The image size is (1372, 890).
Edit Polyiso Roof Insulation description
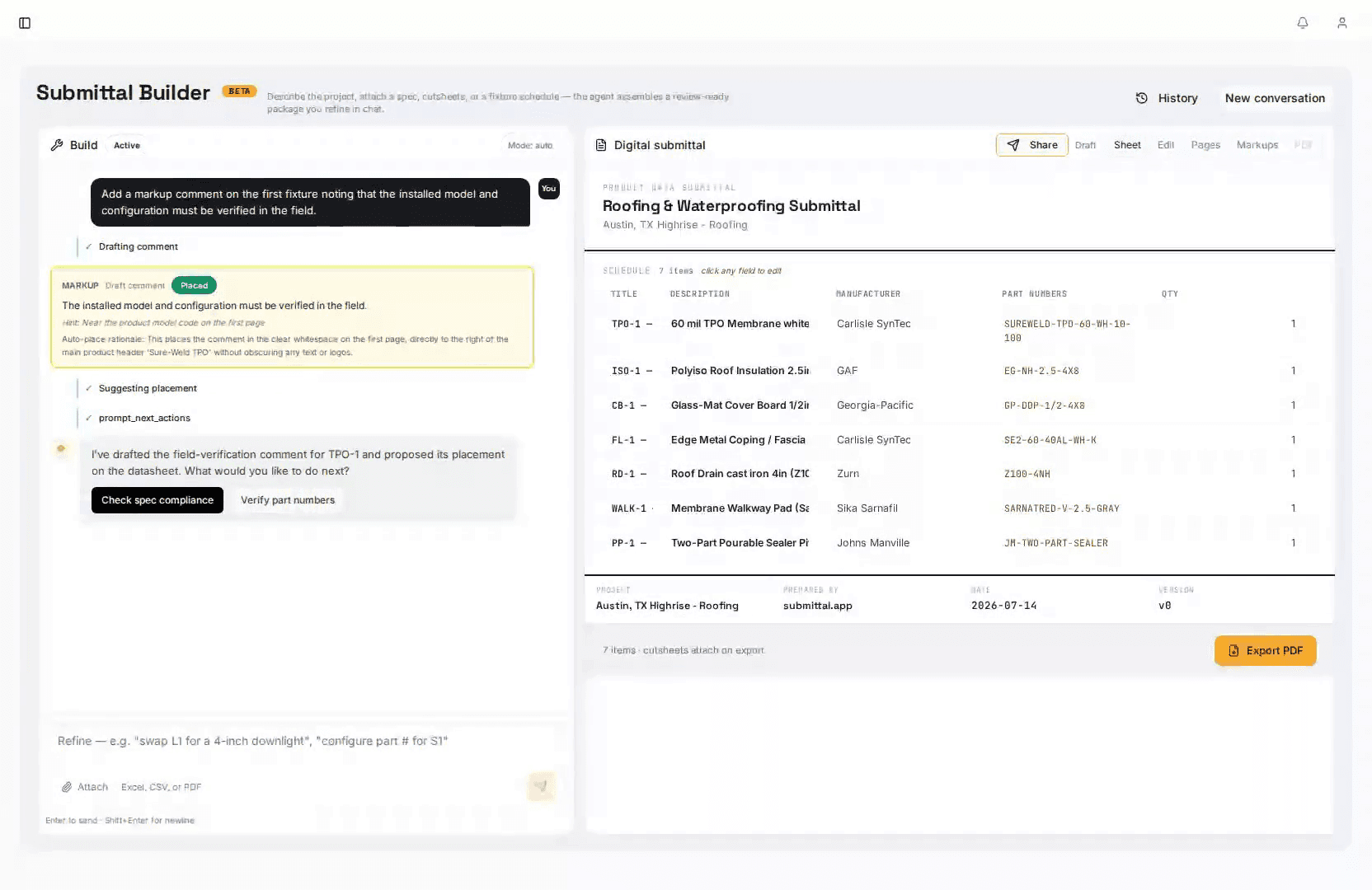click(740, 371)
